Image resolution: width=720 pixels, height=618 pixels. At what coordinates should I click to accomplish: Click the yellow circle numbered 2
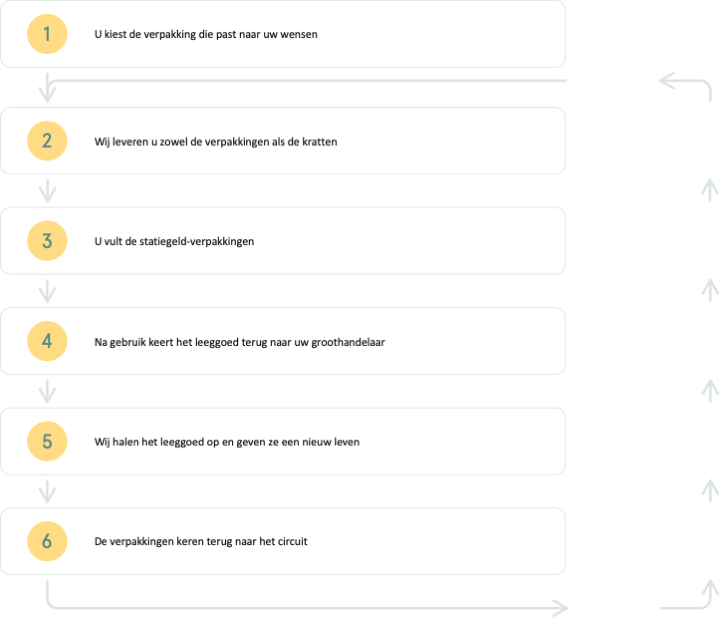[47, 141]
